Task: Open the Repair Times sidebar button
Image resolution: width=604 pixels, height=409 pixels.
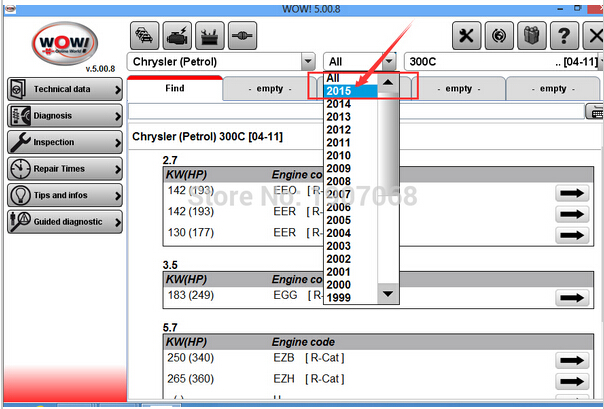Action: pos(64,169)
